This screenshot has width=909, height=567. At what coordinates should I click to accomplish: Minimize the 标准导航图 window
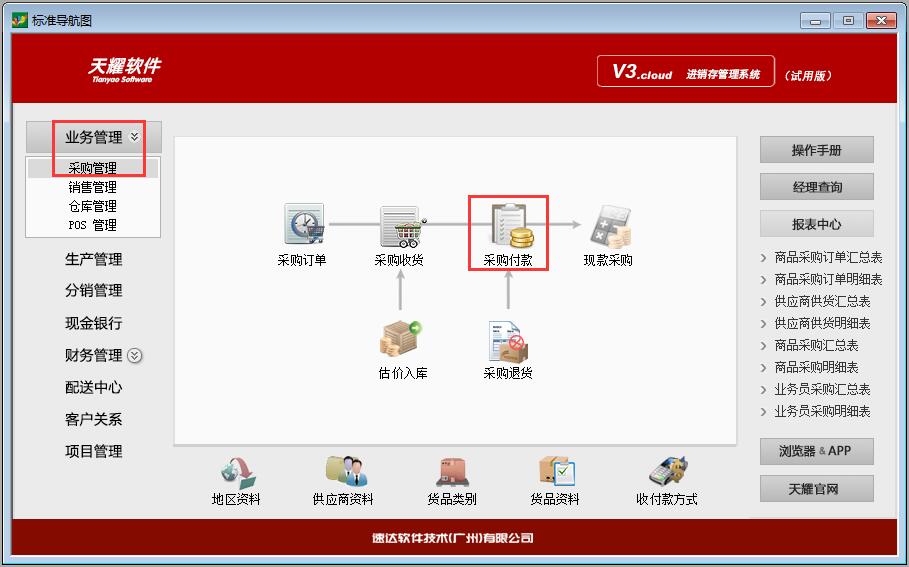(x=815, y=21)
